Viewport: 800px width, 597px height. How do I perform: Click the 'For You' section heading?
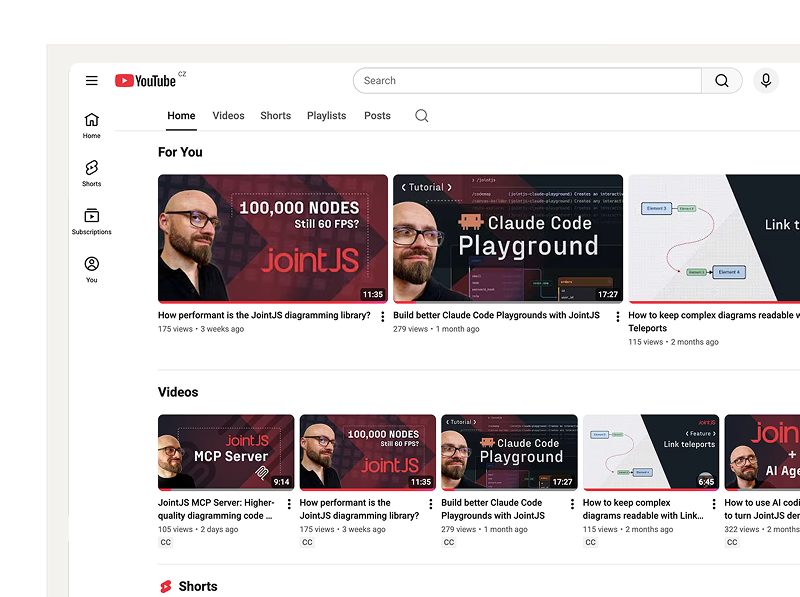click(x=180, y=153)
